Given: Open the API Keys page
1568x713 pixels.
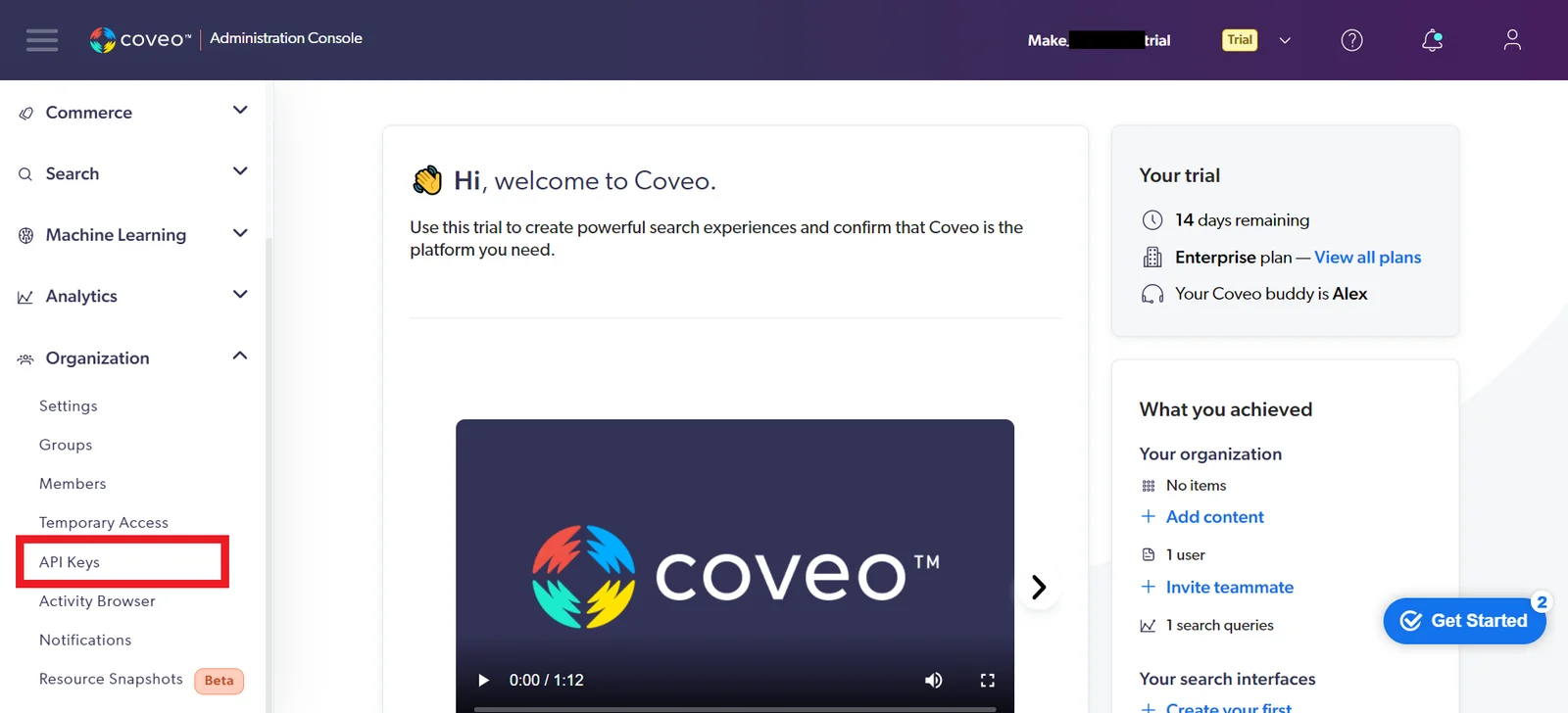Looking at the screenshot, I should coord(70,562).
